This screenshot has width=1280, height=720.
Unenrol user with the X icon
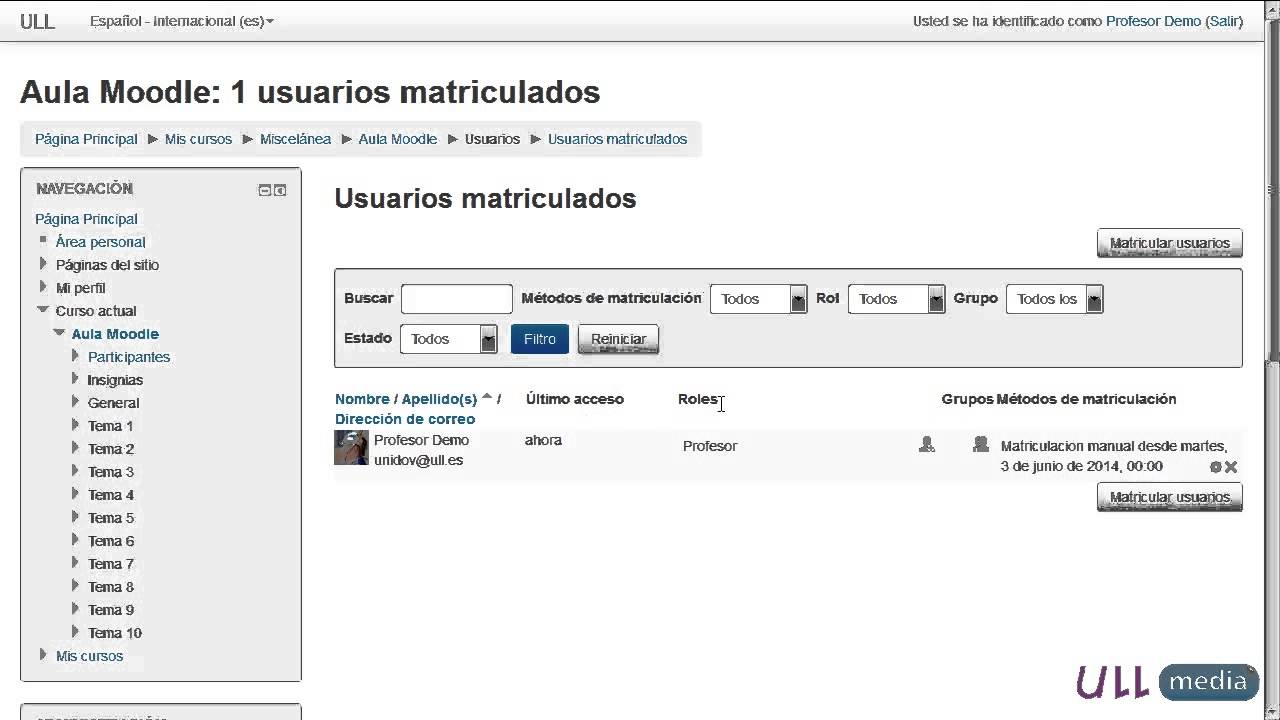click(1231, 467)
